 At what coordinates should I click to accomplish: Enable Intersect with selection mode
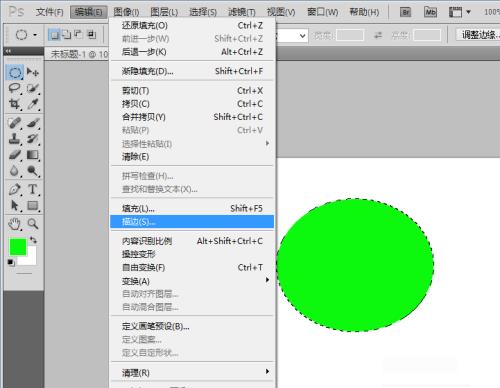point(91,34)
